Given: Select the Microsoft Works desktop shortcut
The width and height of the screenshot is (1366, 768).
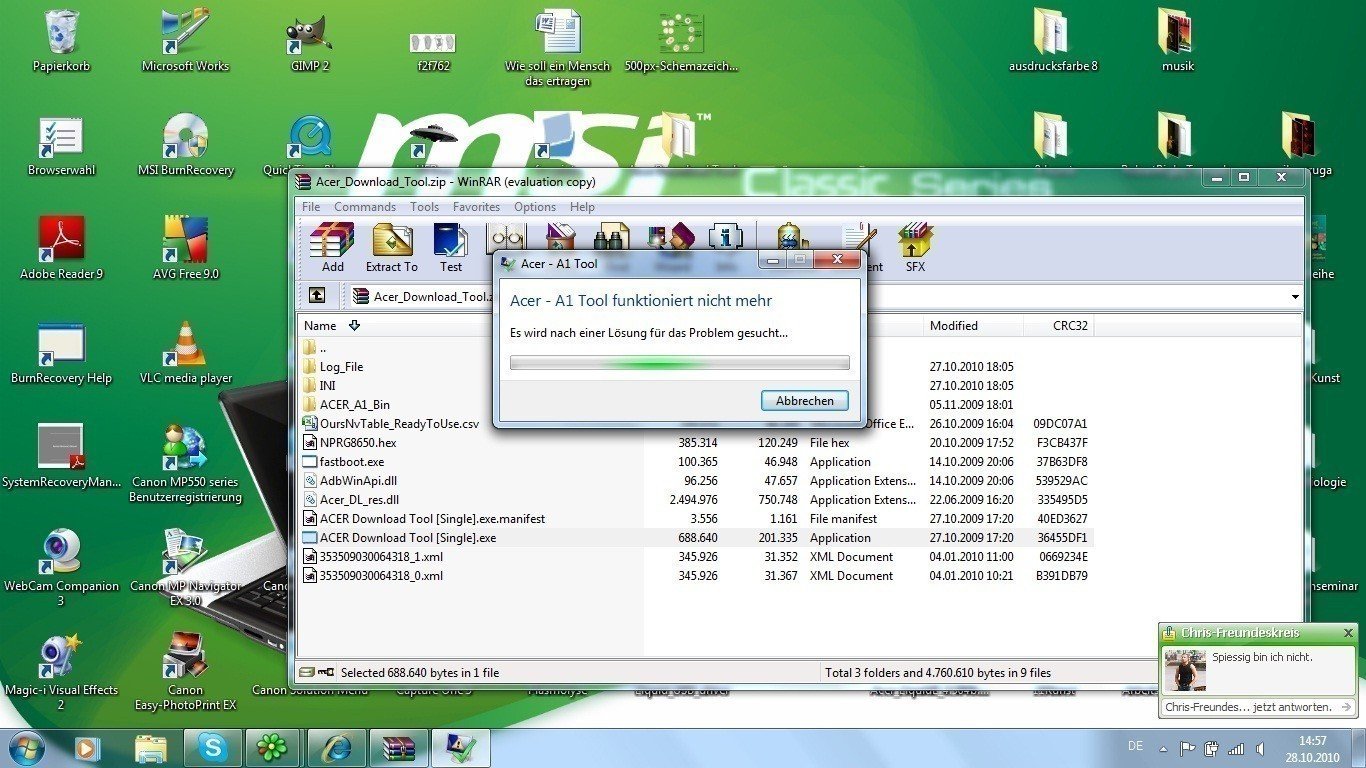Looking at the screenshot, I should click(185, 41).
